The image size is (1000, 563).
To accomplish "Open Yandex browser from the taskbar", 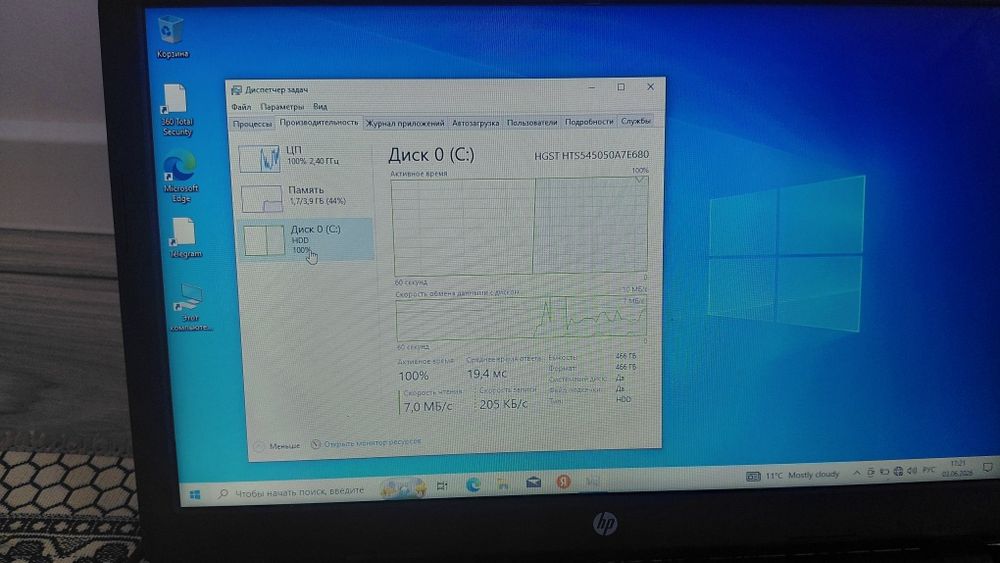I will tap(563, 481).
